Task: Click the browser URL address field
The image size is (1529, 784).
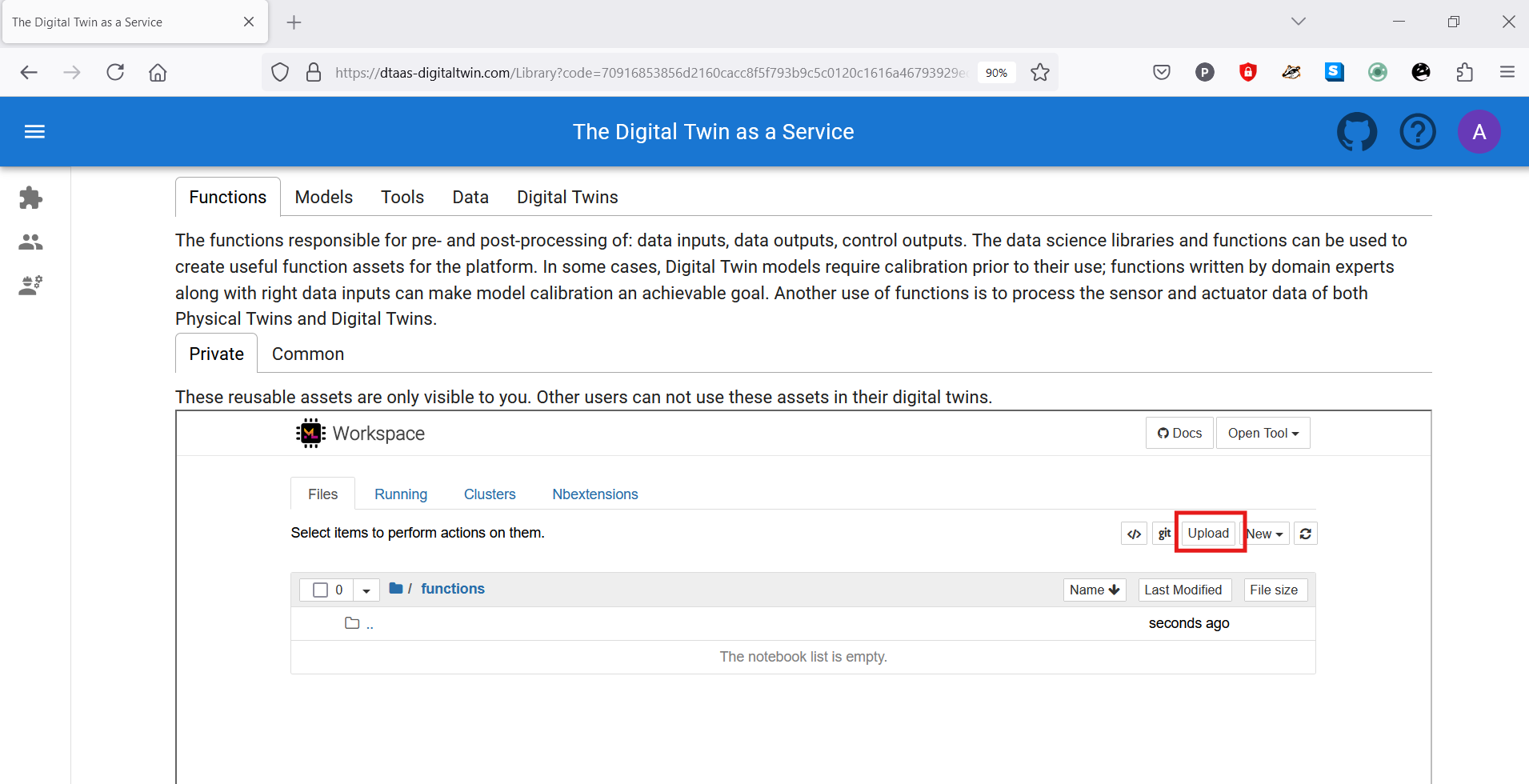Action: click(x=650, y=73)
